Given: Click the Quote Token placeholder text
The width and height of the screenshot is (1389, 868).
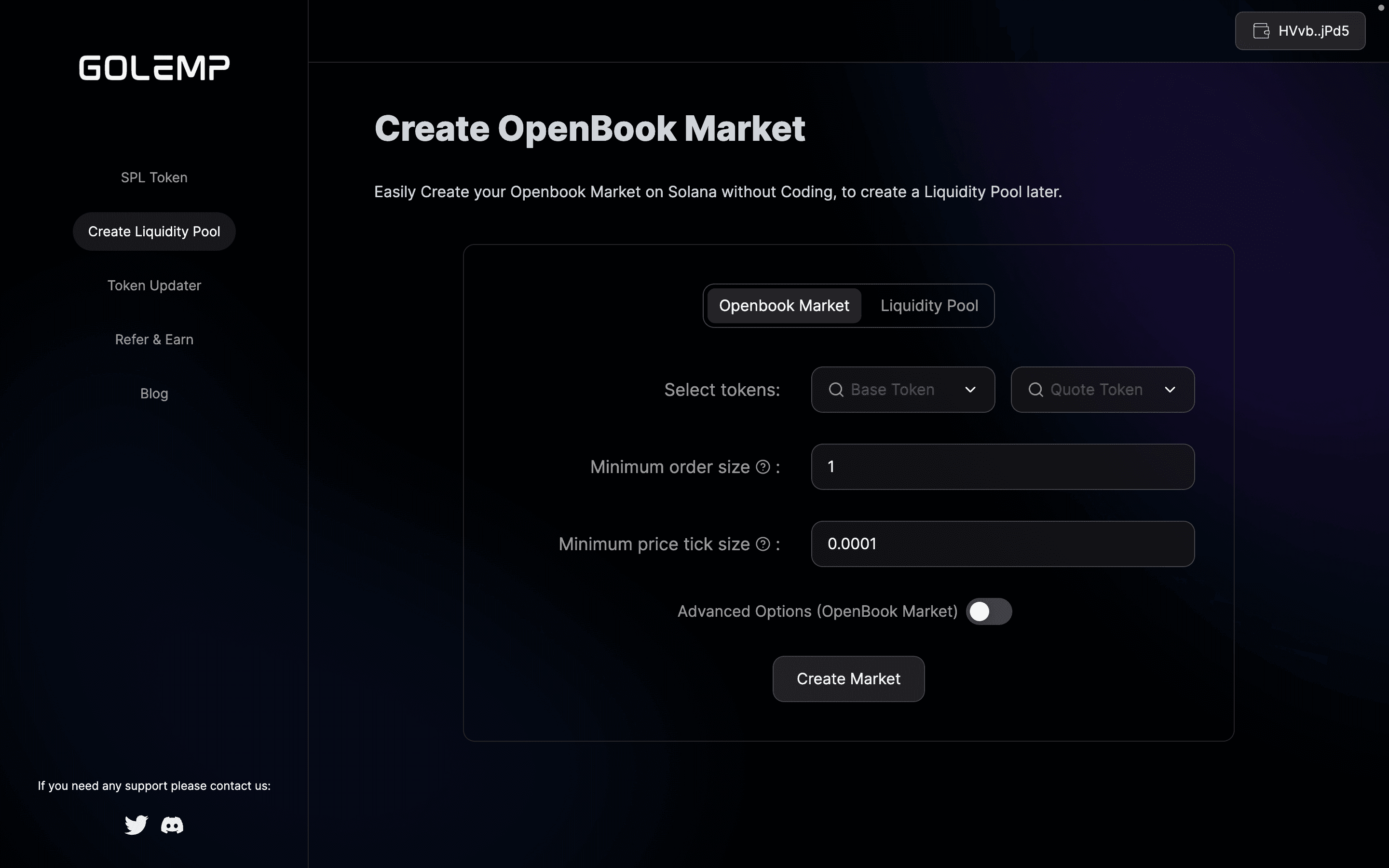Looking at the screenshot, I should pyautogui.click(x=1096, y=390).
